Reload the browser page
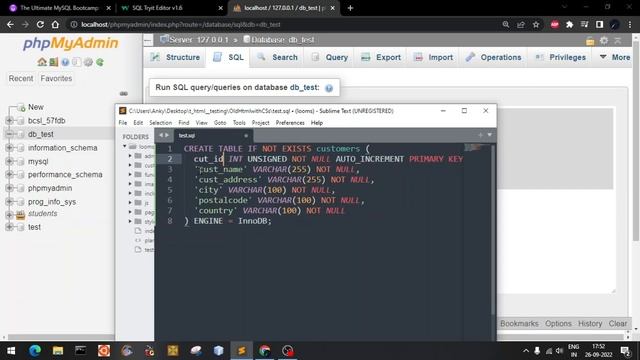 click(40, 24)
